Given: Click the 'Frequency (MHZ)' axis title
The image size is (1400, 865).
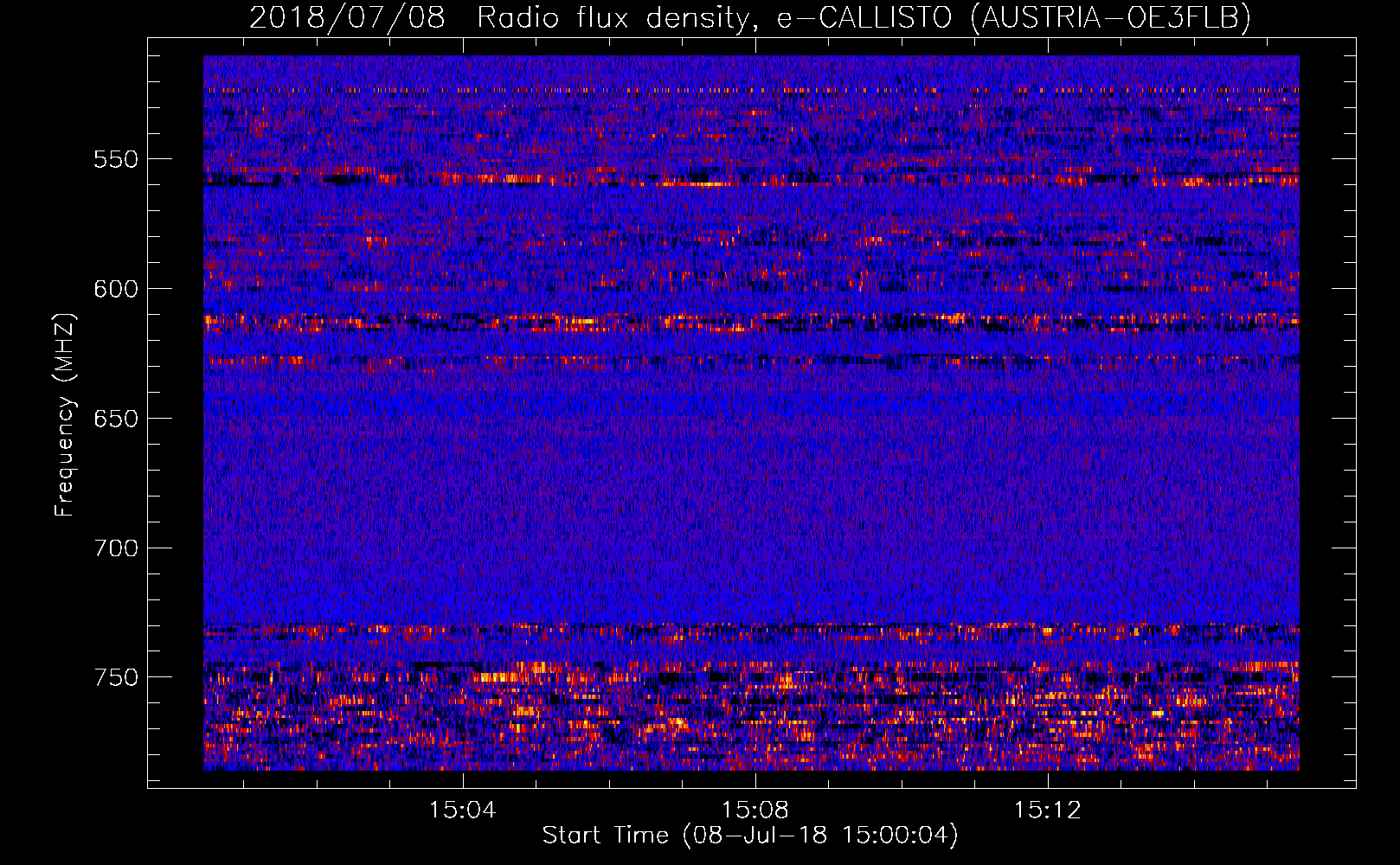Looking at the screenshot, I should pos(66,414).
